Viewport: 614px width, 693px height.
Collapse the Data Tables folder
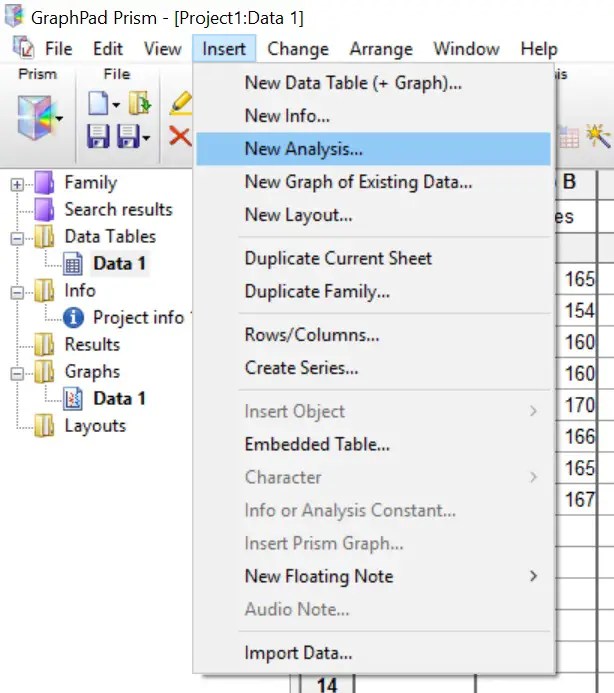tap(17, 239)
